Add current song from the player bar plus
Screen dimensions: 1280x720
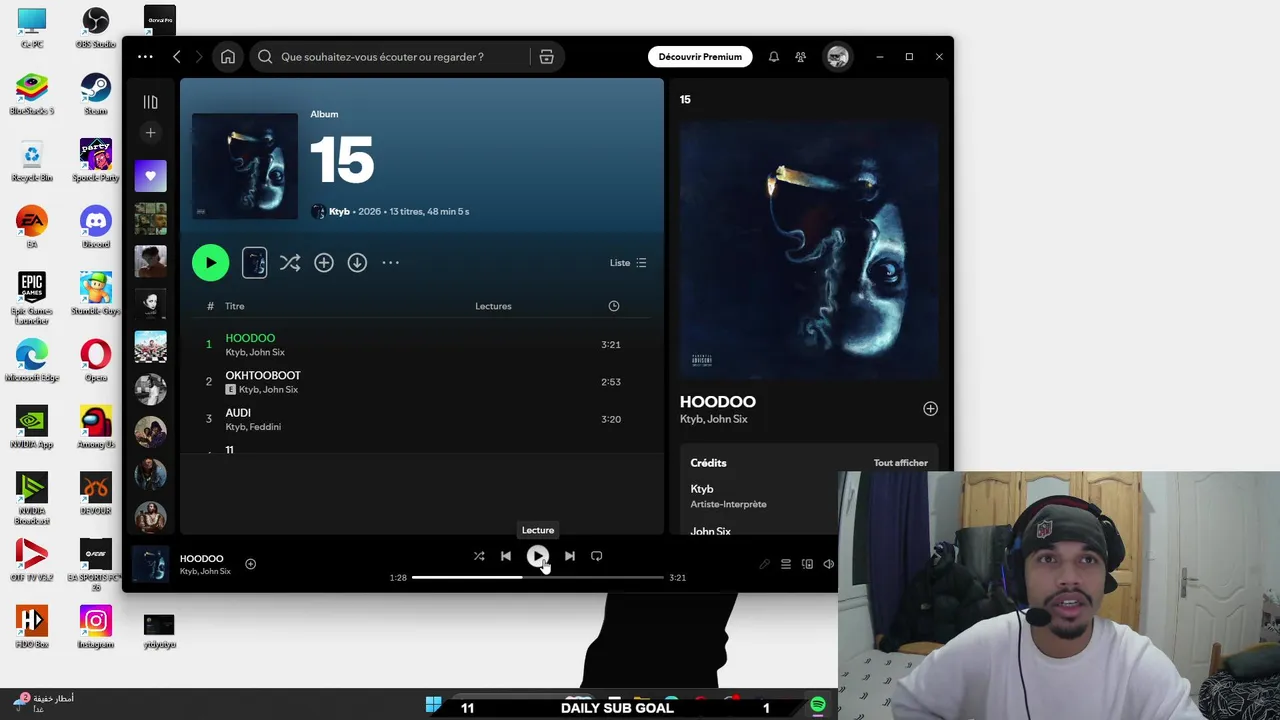coord(250,564)
